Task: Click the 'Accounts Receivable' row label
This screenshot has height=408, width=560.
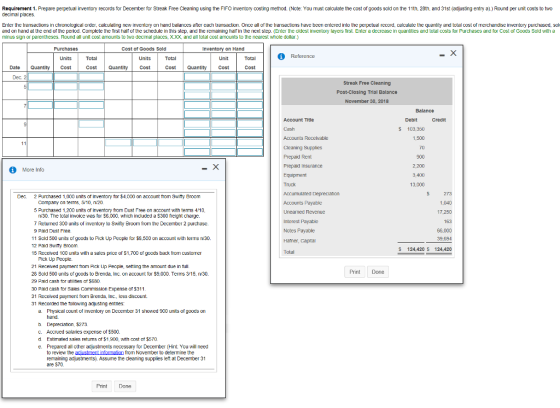Action: 306,138
